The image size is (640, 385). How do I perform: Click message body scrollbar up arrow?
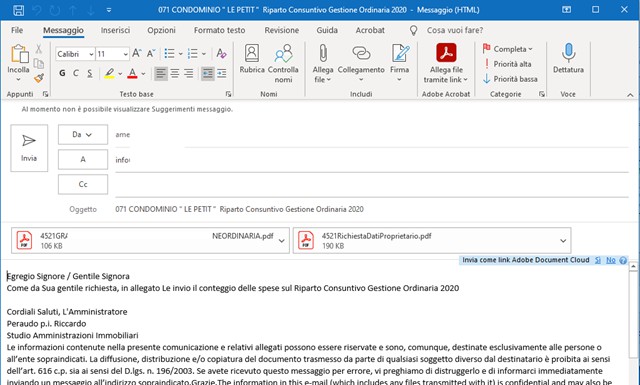tap(633, 267)
